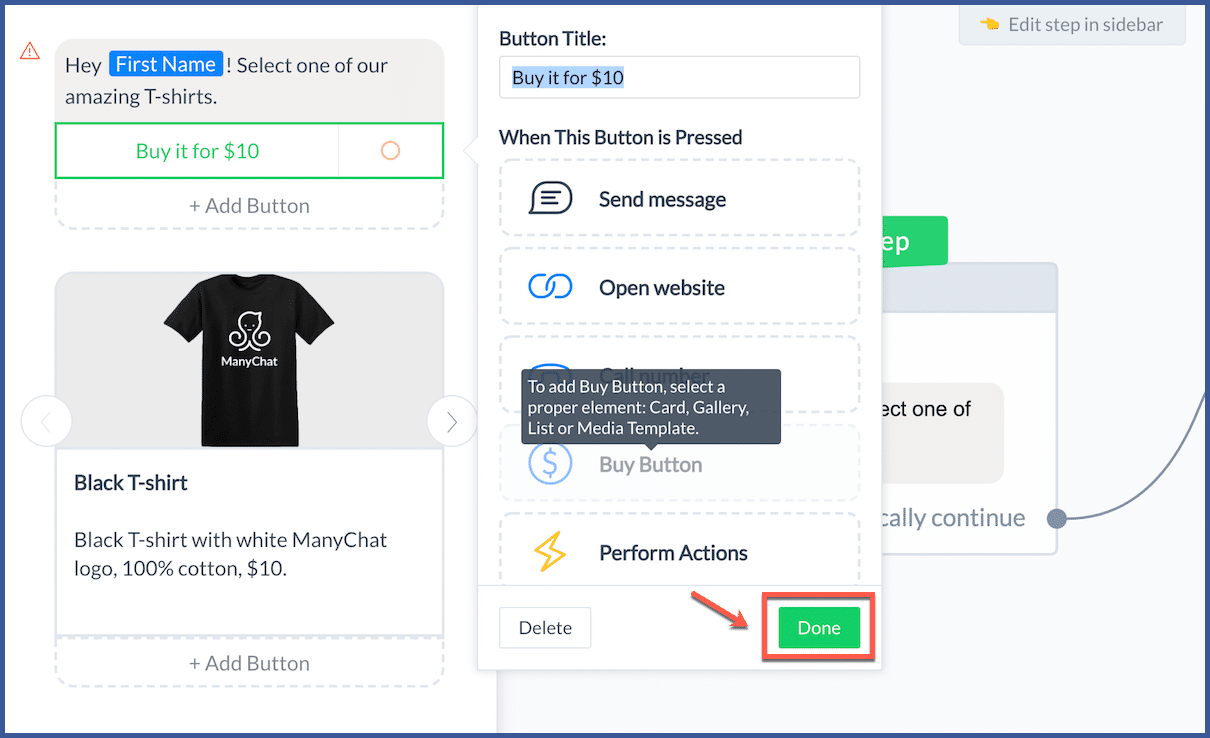Add a button to the Black T-shirt card
The width and height of the screenshot is (1210, 738).
point(249,662)
